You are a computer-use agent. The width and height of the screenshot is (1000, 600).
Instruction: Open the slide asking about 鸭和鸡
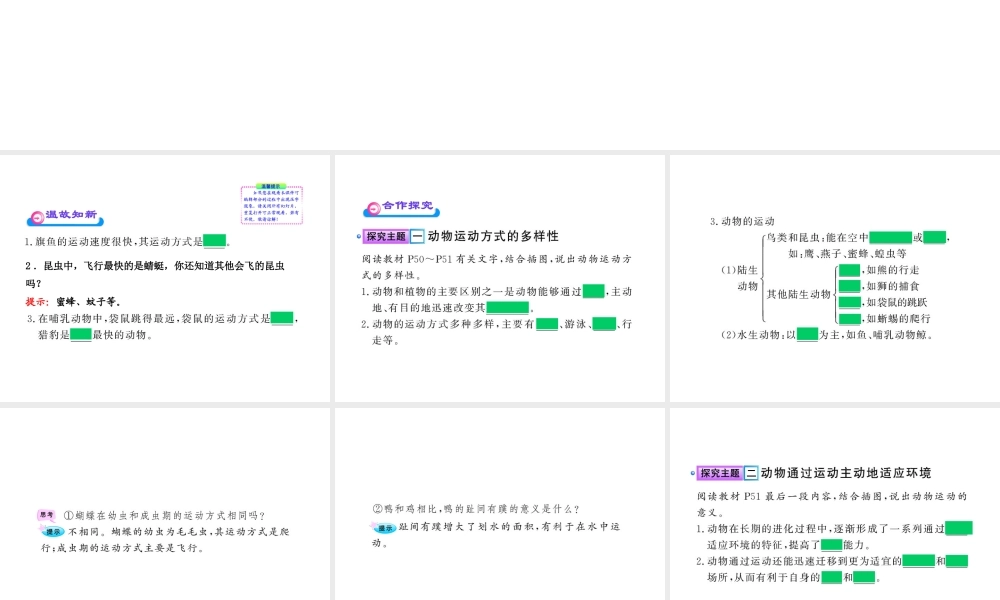499,504
